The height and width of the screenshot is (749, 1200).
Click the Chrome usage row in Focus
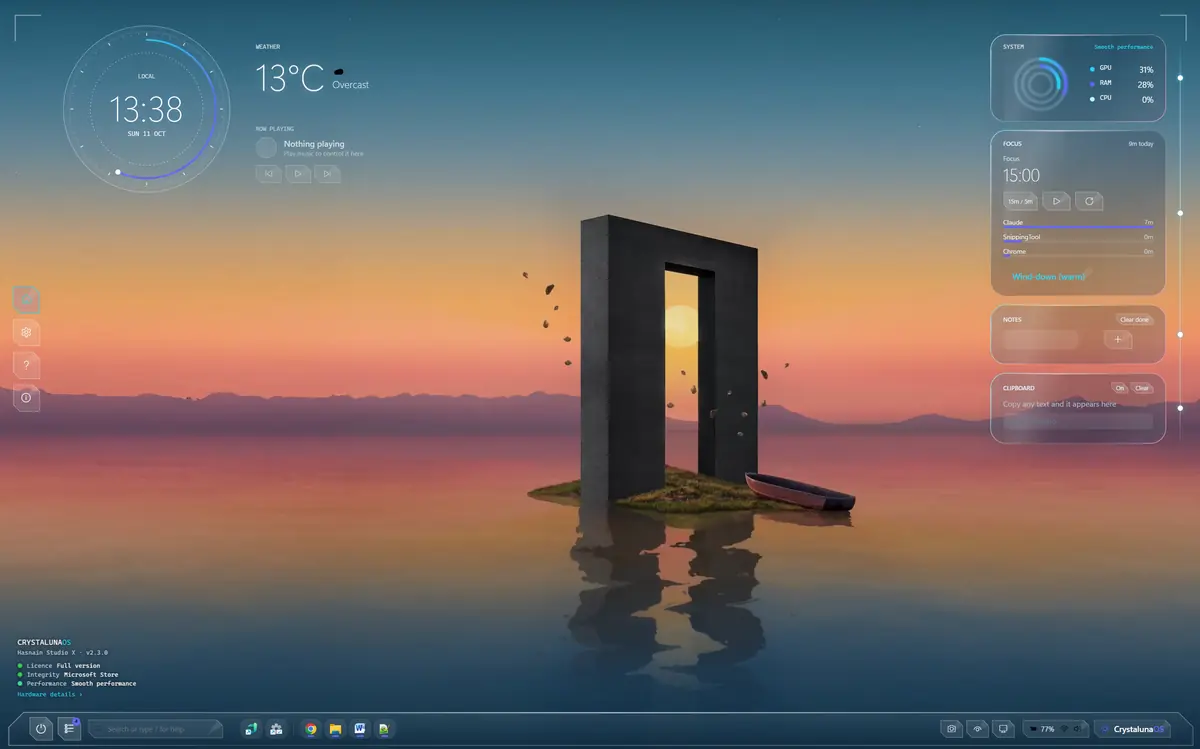1078,253
